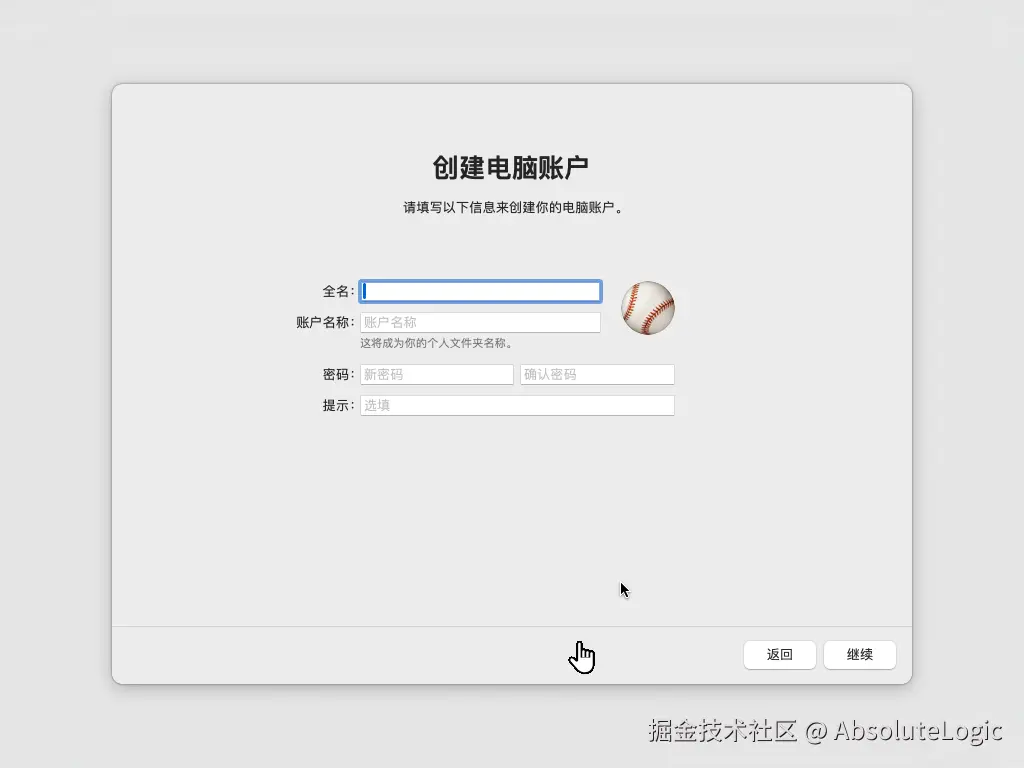Screen dimensions: 1024x768
Task: Click the 账户名称 label
Action: point(325,322)
